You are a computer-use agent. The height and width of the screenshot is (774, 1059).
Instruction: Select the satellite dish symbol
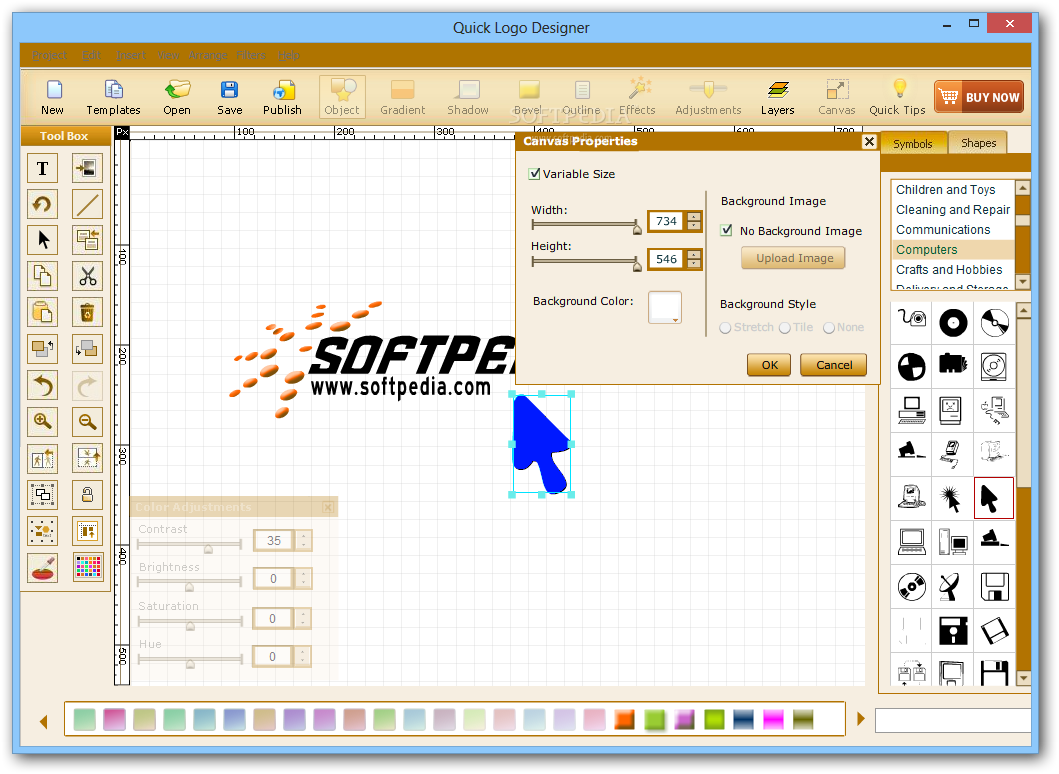(x=951, y=587)
